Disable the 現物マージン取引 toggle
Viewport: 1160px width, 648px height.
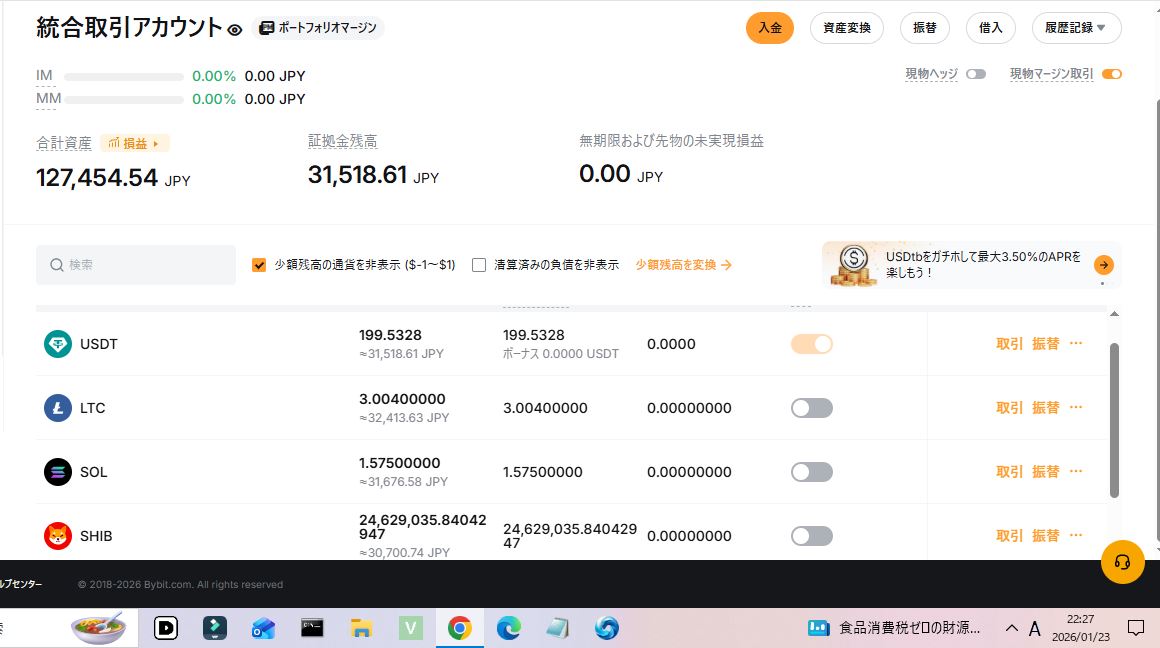[1111, 74]
